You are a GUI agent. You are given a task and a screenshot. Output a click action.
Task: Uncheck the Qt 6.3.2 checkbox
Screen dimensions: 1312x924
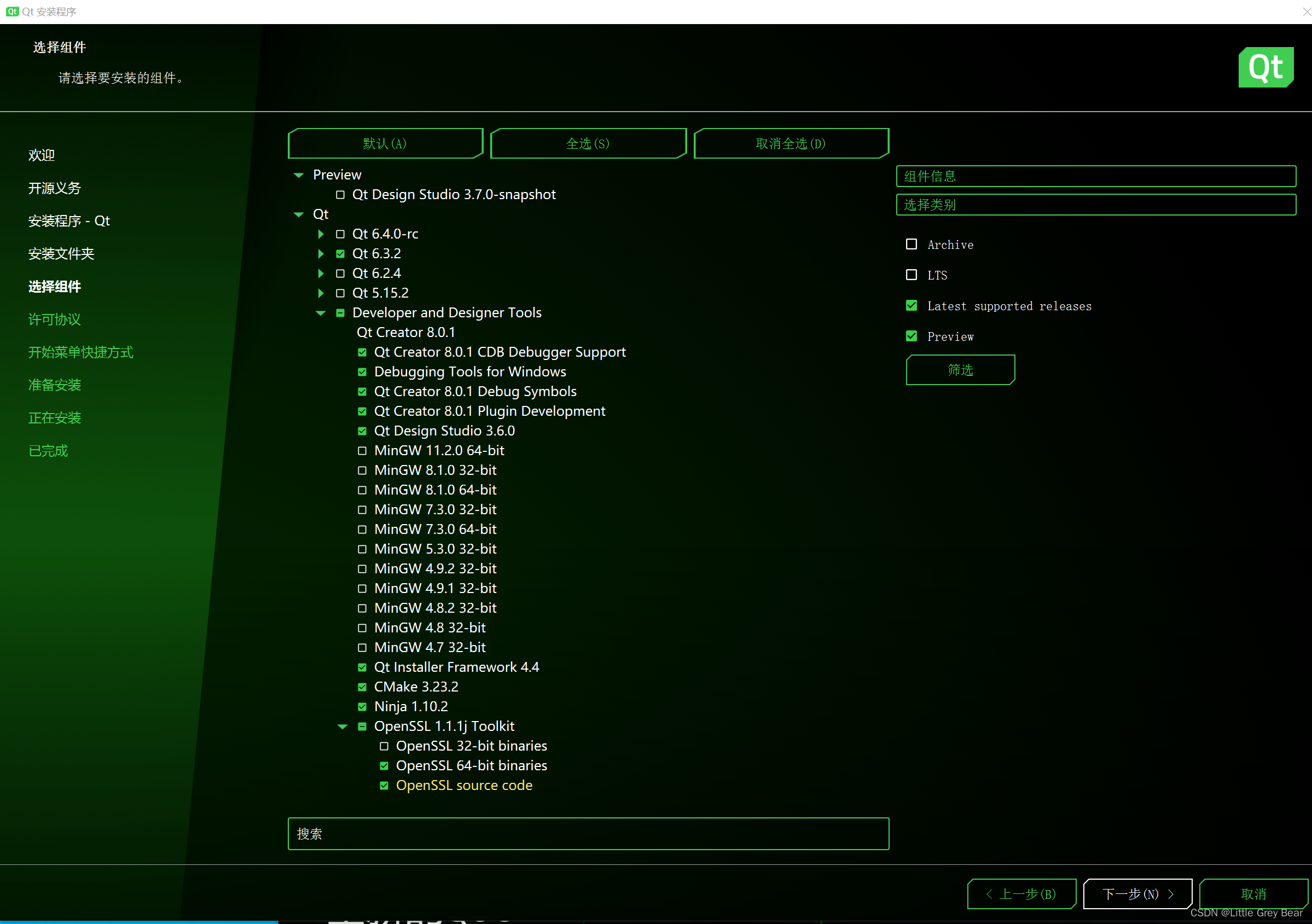click(340, 254)
